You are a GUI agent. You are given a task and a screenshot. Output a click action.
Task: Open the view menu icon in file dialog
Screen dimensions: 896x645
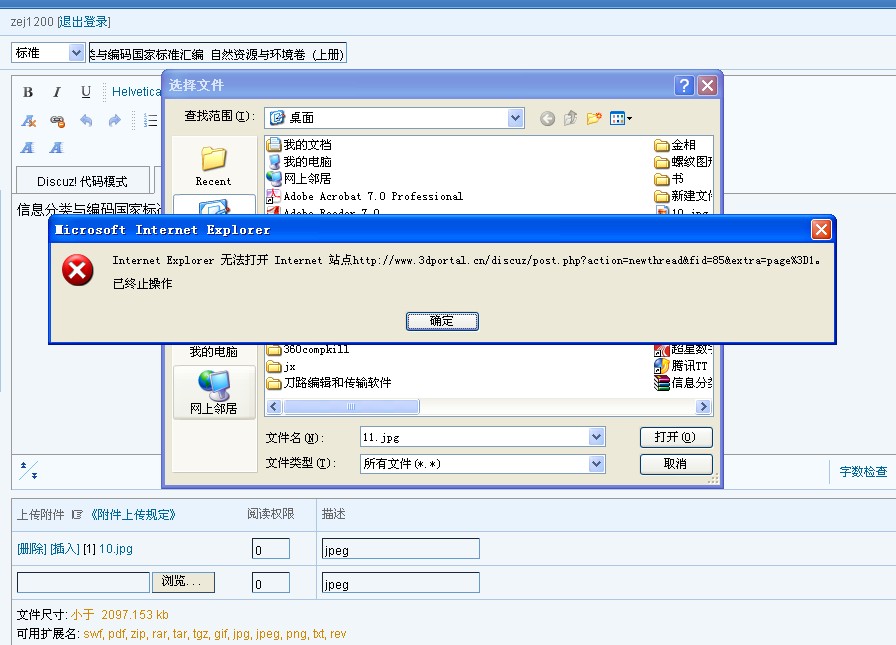[621, 118]
